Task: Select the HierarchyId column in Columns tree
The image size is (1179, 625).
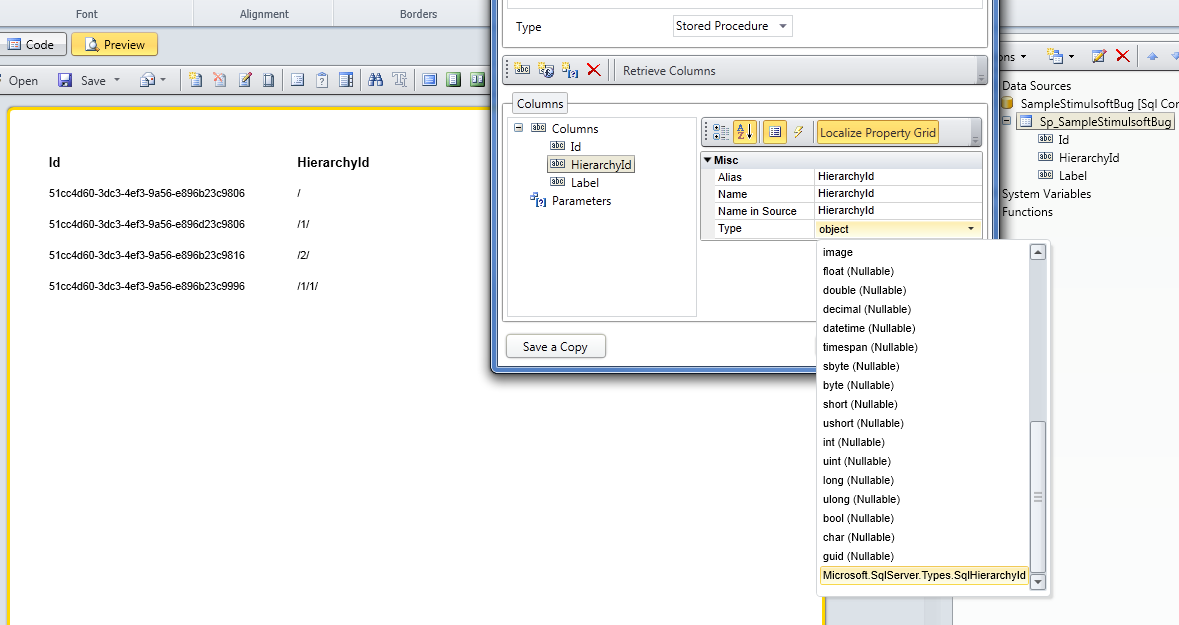Action: pos(601,165)
